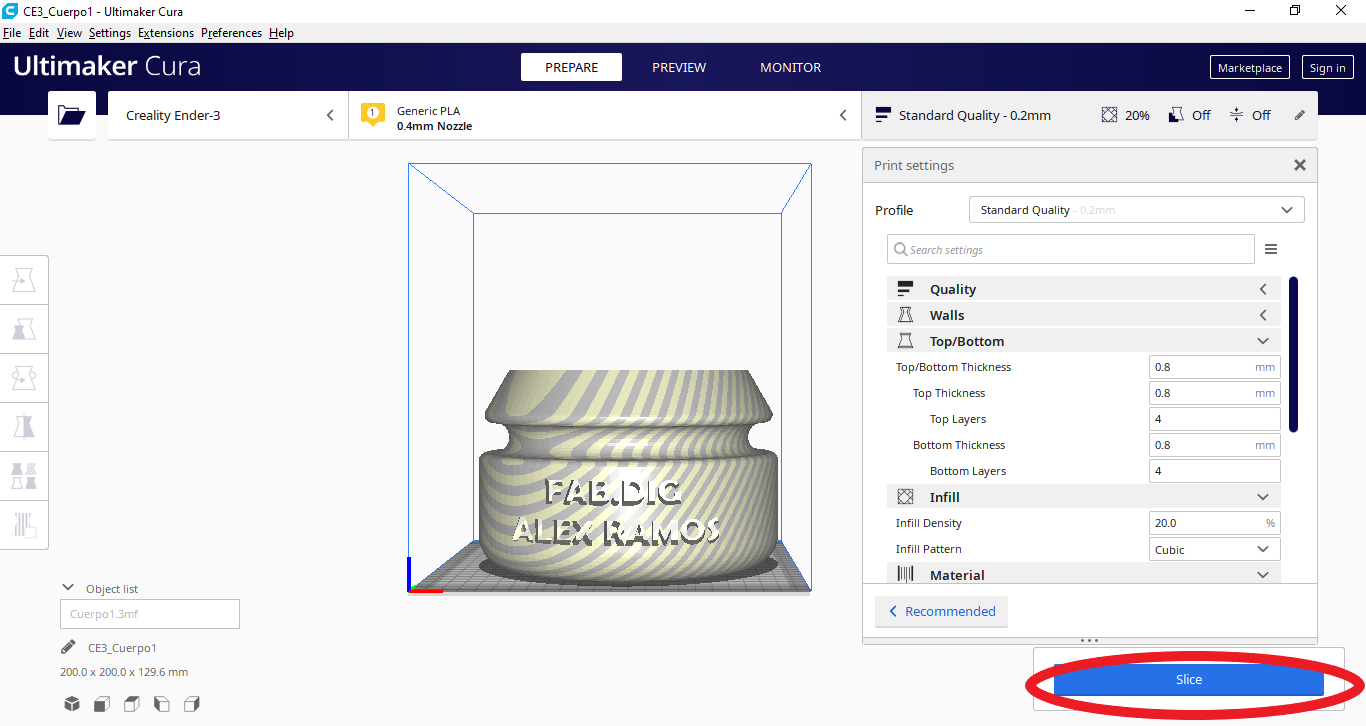Open the Settings menu
1366x726 pixels.
[110, 33]
